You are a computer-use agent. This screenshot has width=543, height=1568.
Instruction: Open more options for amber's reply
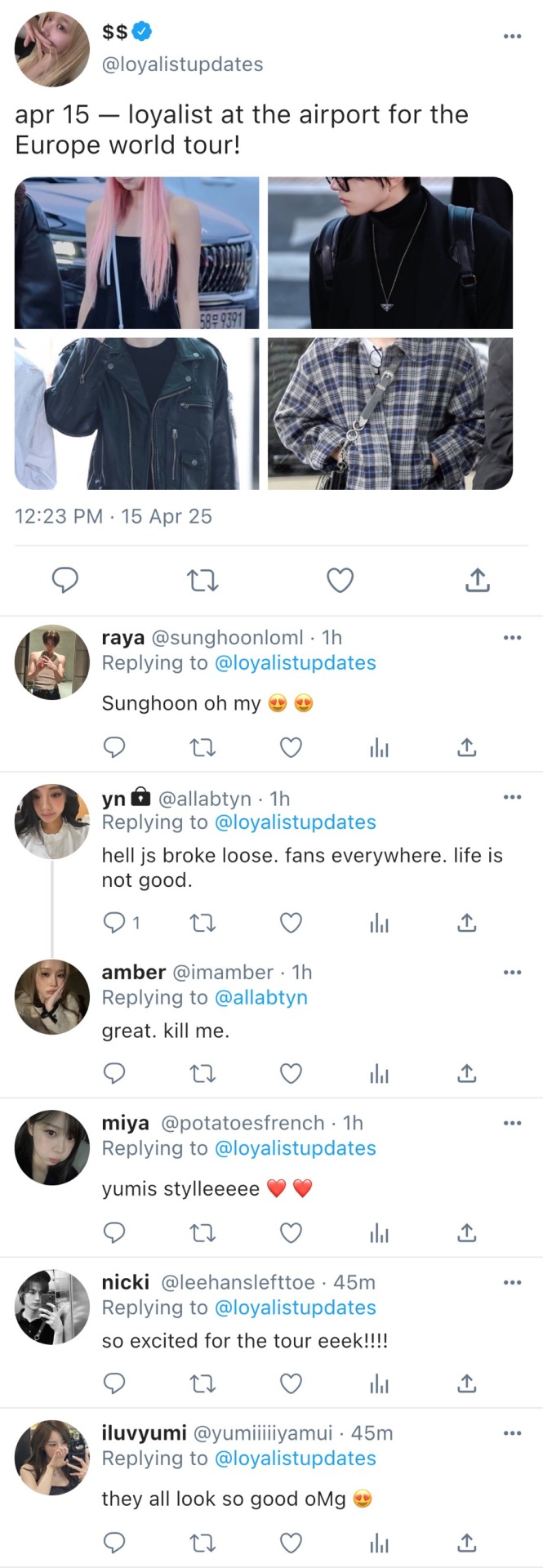click(x=512, y=973)
